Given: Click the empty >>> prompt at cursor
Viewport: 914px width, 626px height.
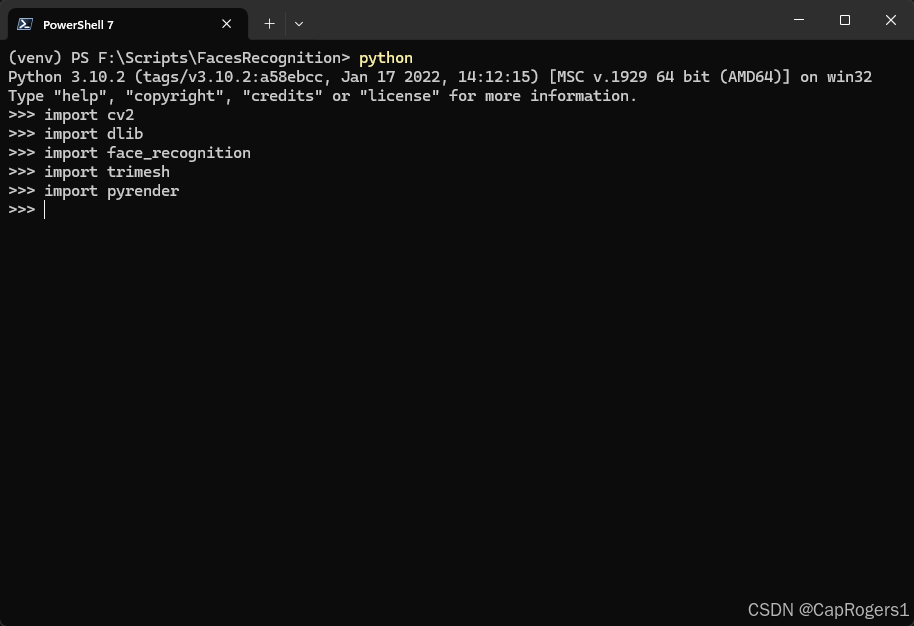Looking at the screenshot, I should tap(26, 210).
